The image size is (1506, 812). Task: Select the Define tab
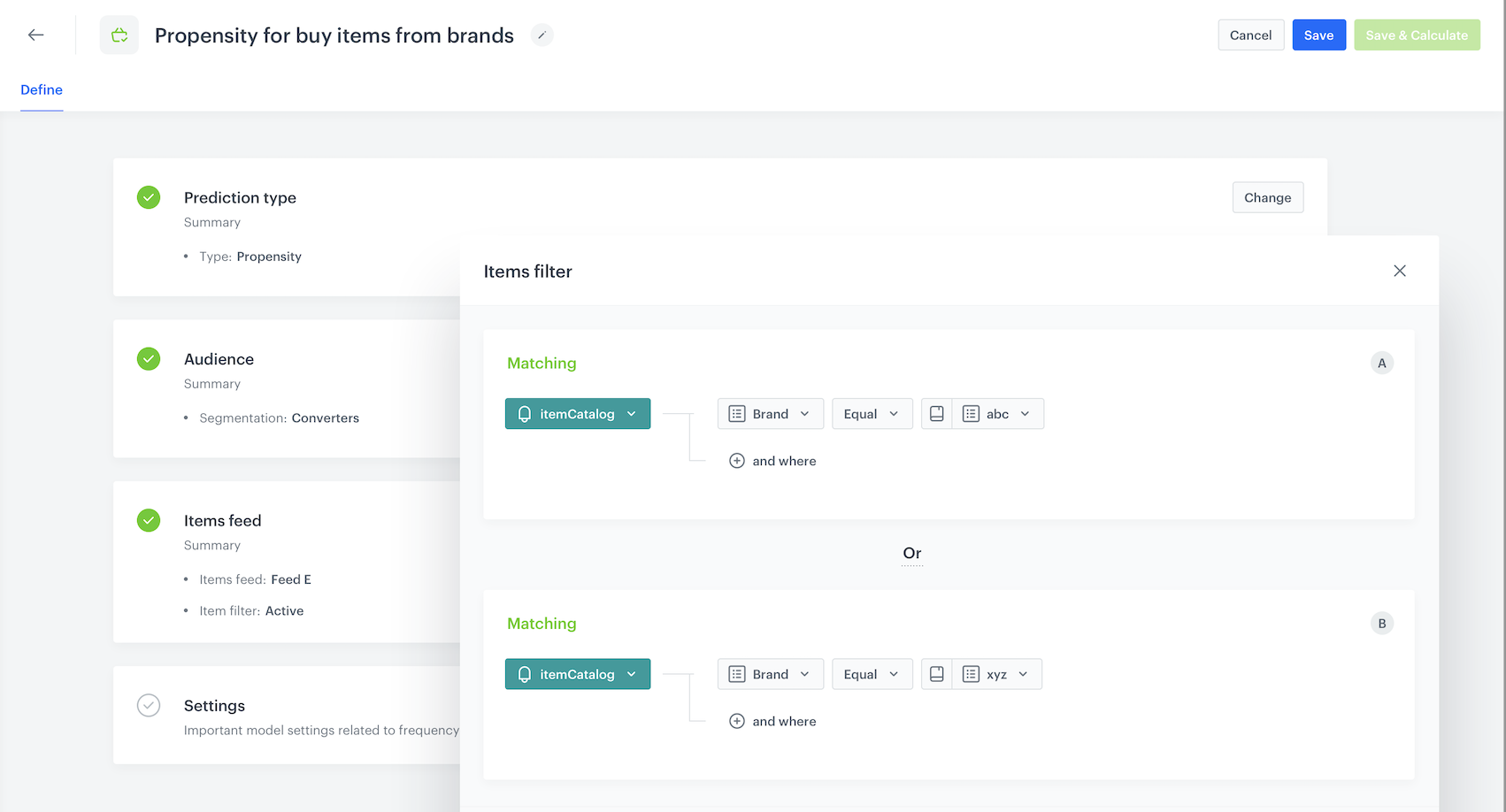[x=42, y=89]
